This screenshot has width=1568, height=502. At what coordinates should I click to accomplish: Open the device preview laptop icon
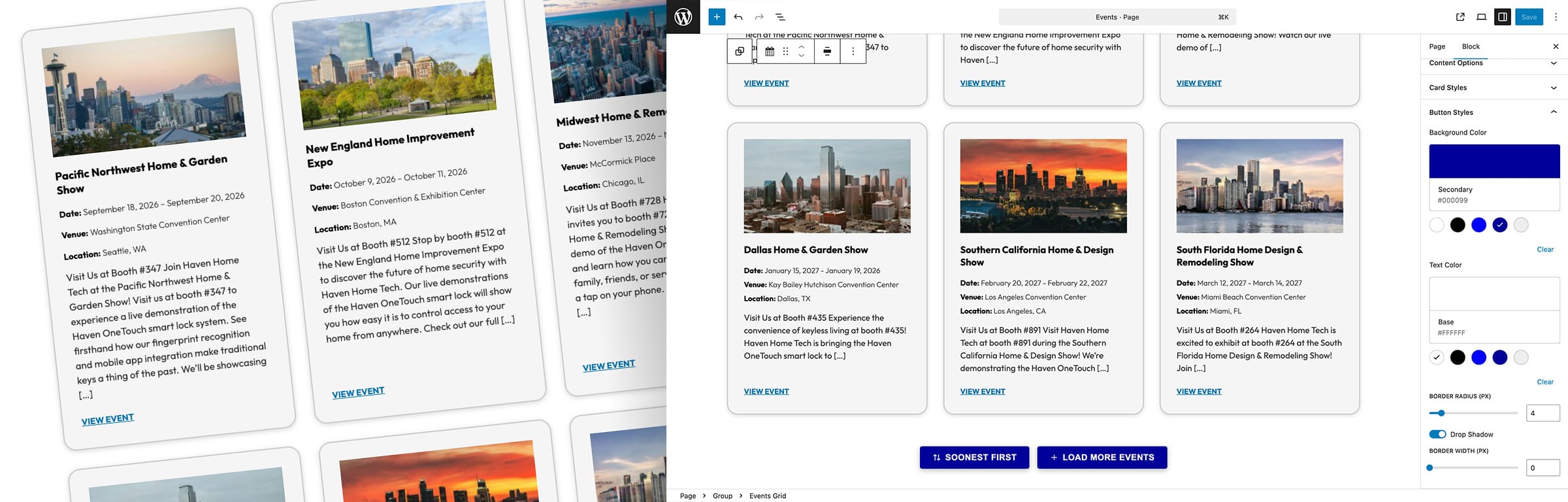coord(1481,17)
